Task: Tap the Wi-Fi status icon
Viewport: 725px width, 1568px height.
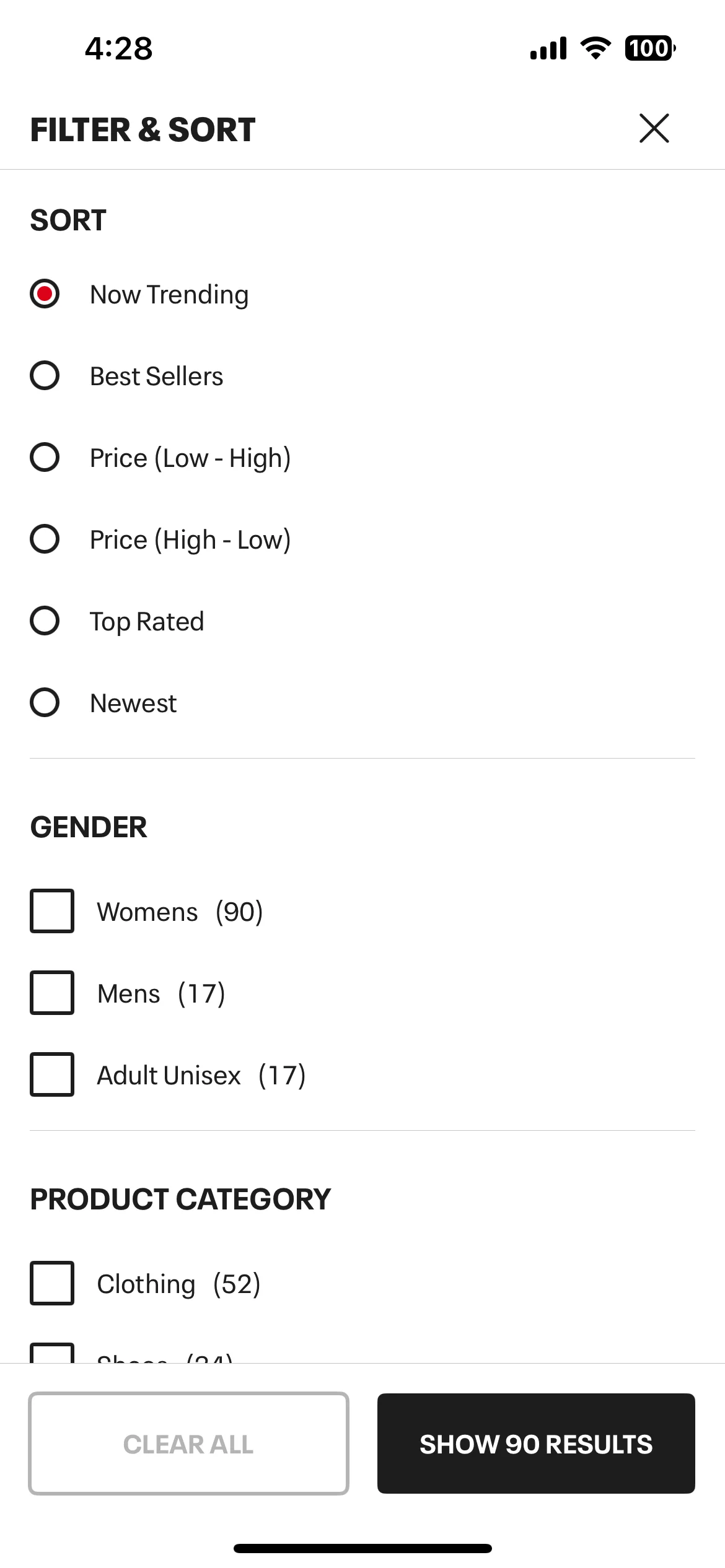Action: [595, 48]
